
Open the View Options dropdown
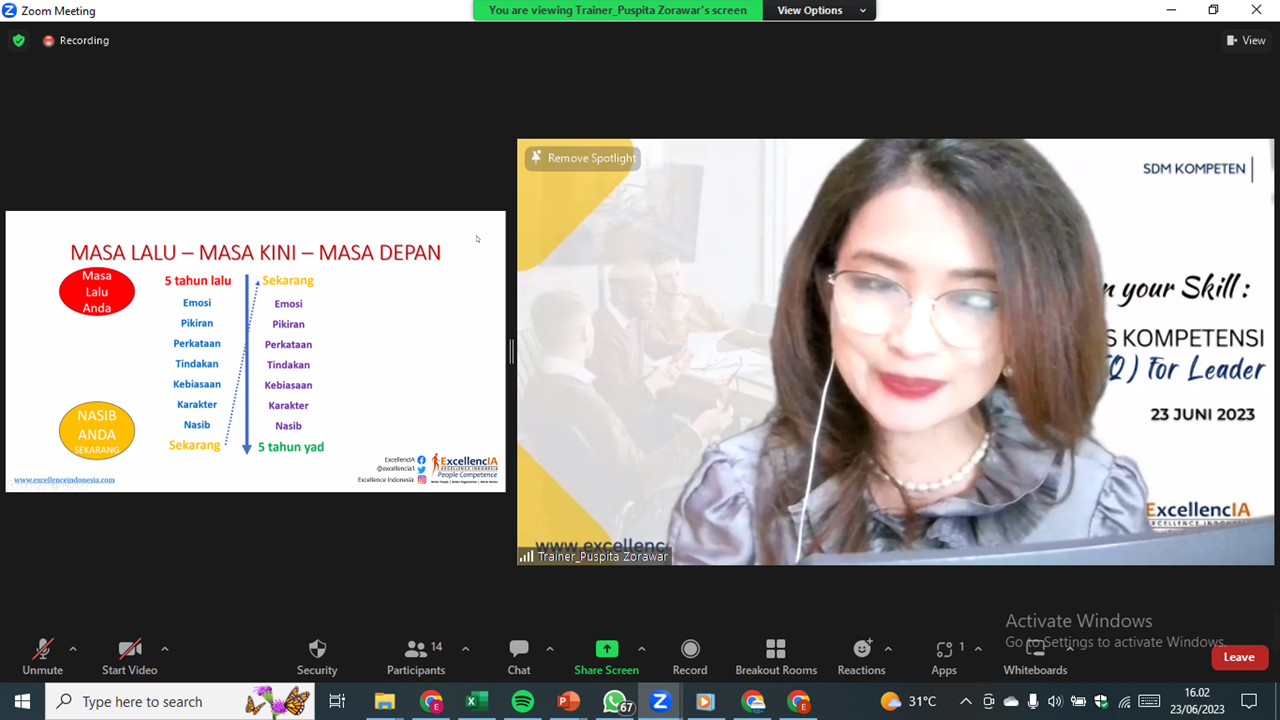pyautogui.click(x=819, y=10)
